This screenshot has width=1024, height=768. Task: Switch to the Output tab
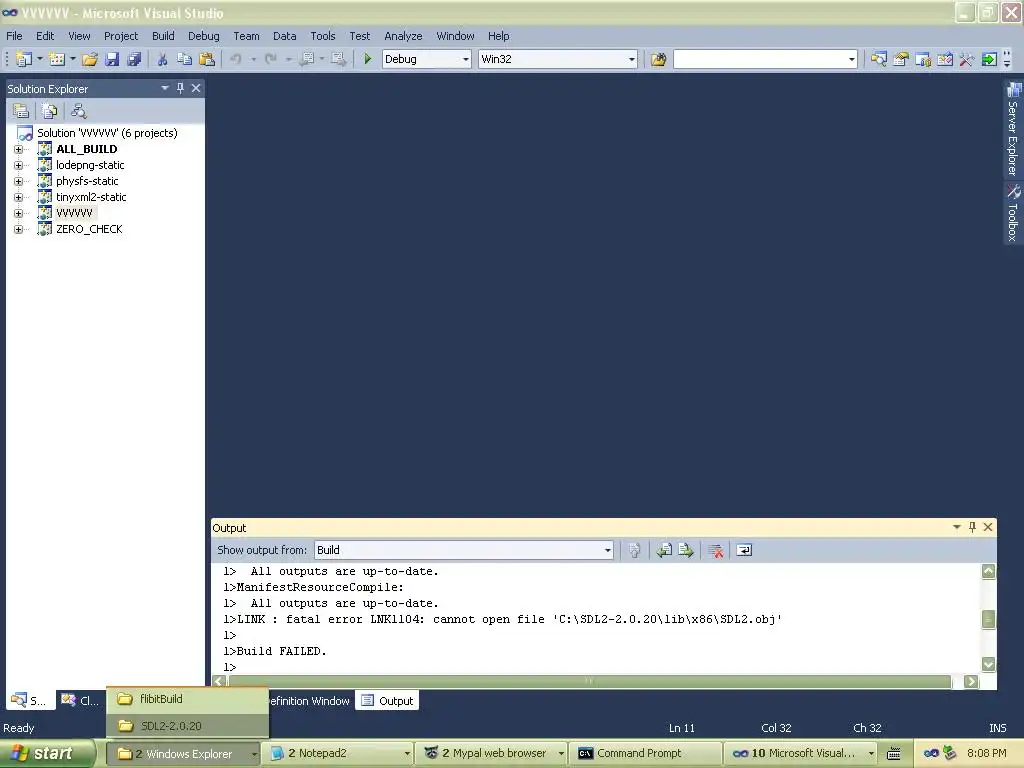pos(389,701)
